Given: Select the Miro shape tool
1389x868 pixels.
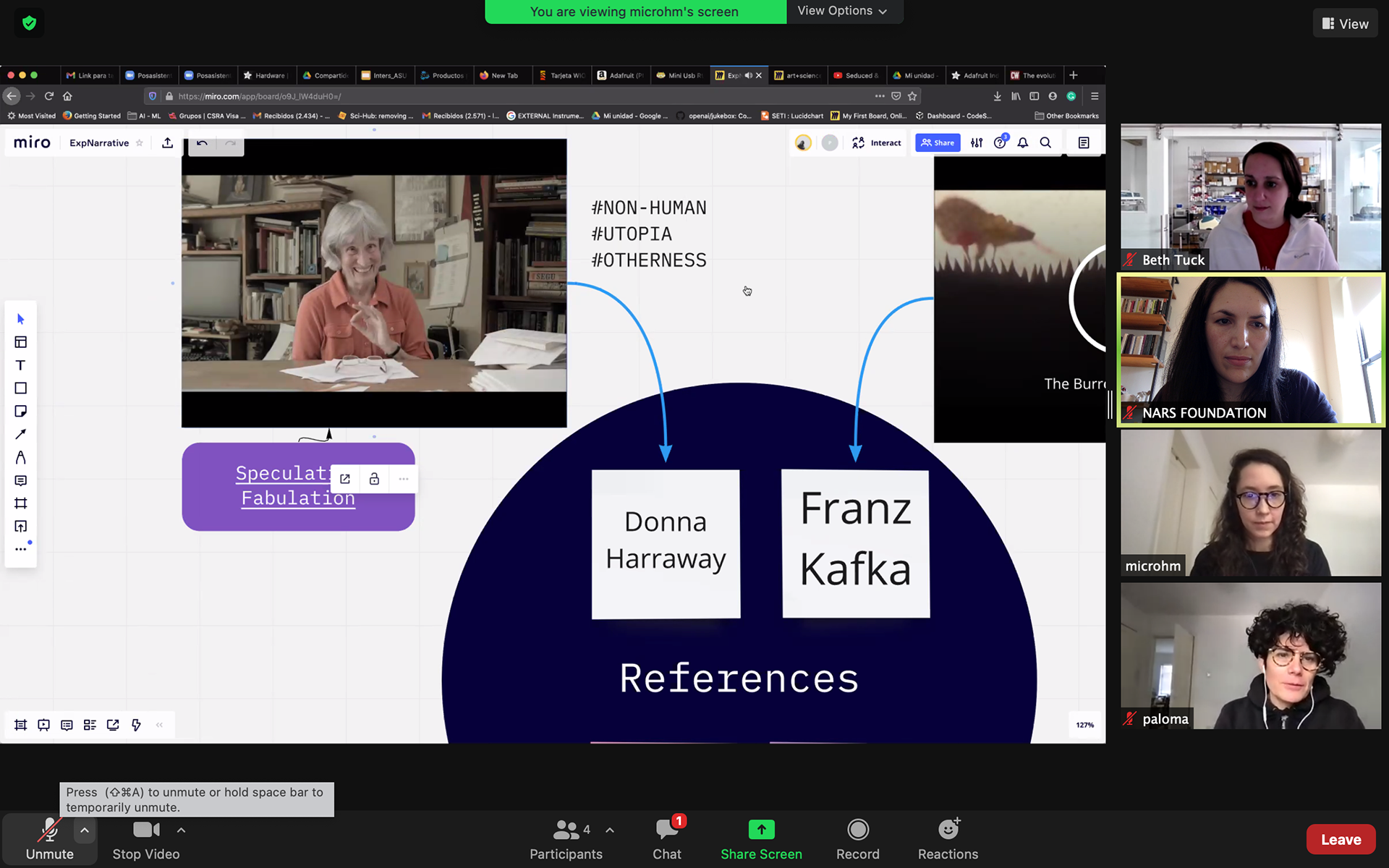Looking at the screenshot, I should point(20,388).
